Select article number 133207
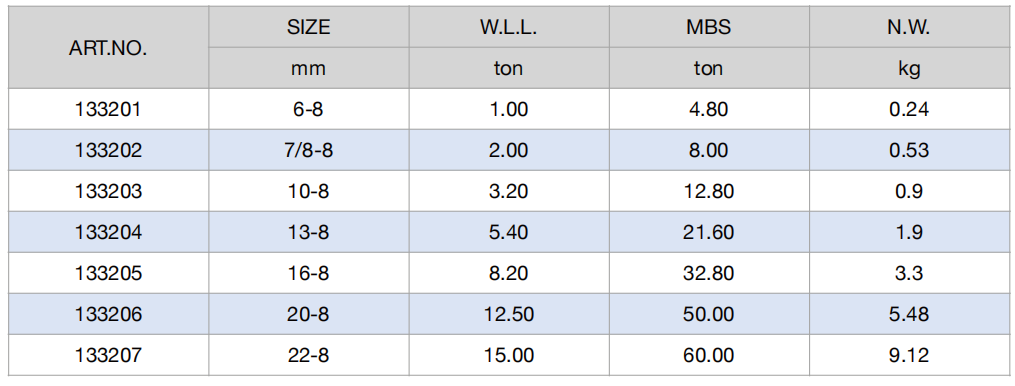Image resolution: width=1015 pixels, height=386 pixels. coord(108,356)
